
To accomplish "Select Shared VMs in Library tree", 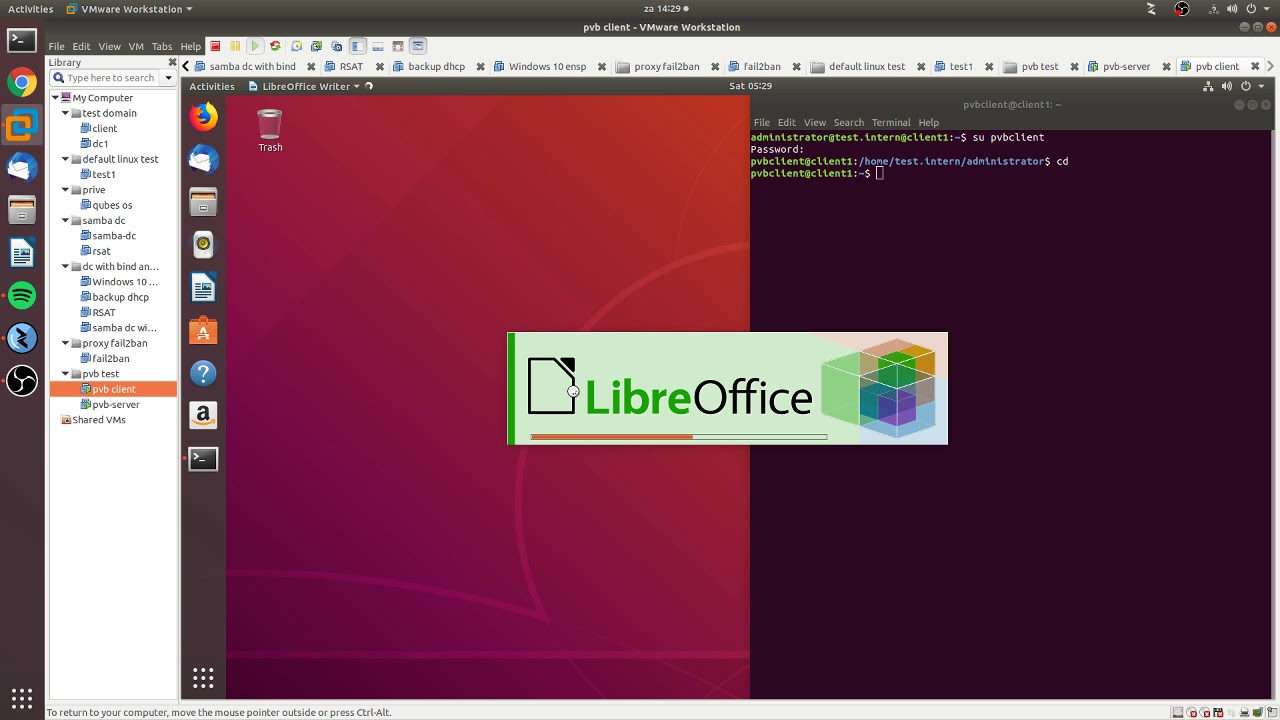I will (x=98, y=420).
